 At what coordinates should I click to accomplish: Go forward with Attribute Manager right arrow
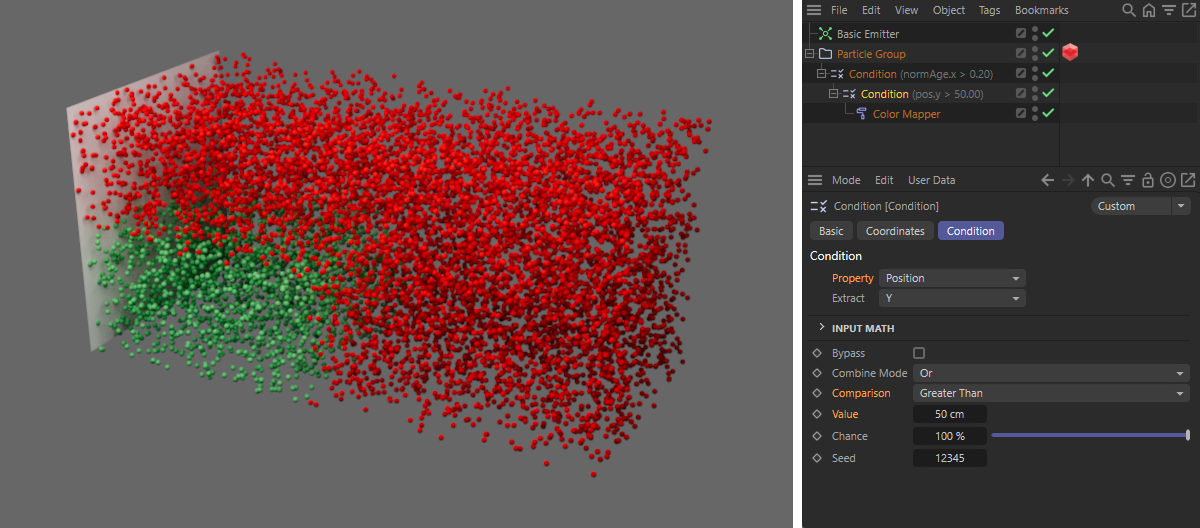1068,180
